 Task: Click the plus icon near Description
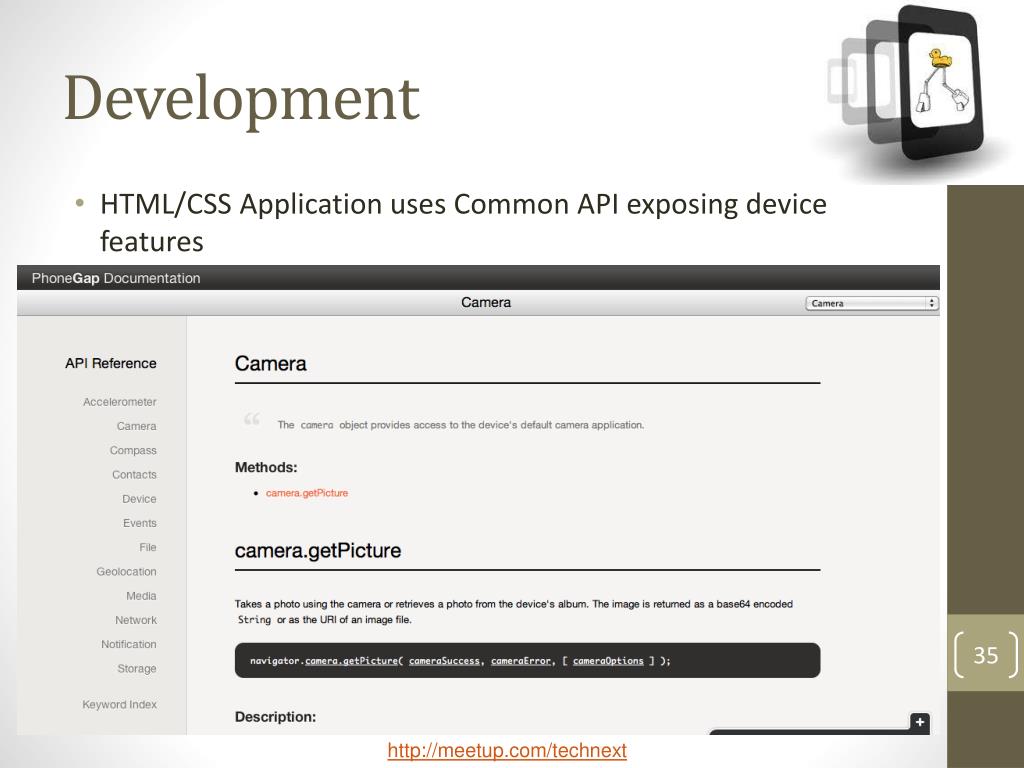coord(920,722)
